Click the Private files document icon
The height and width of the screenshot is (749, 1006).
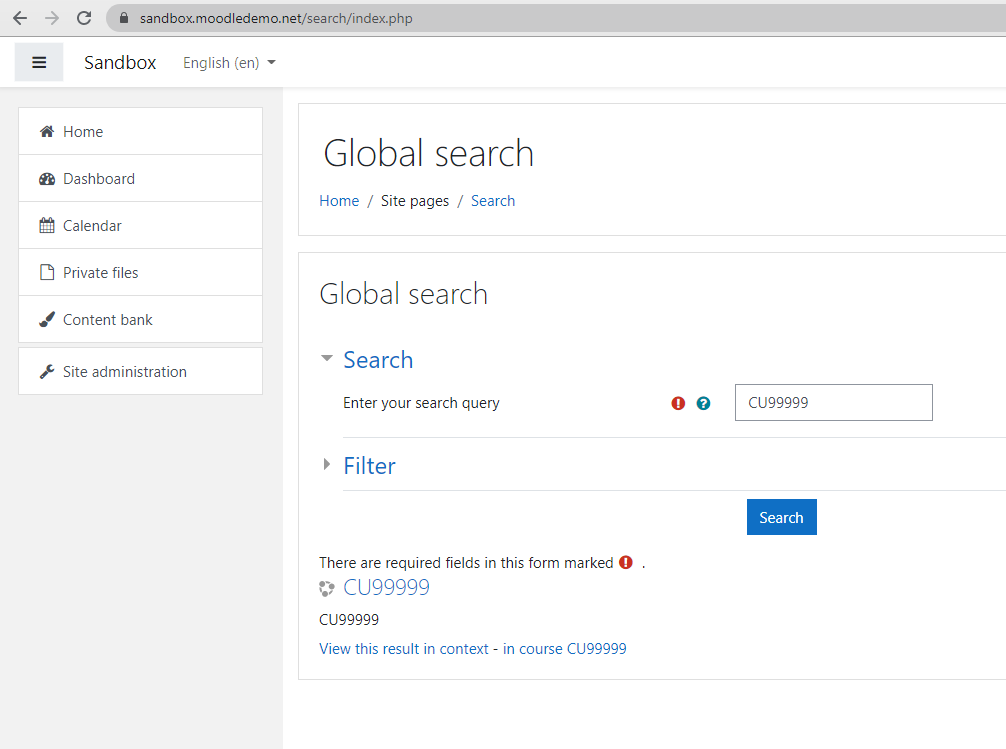click(x=47, y=272)
